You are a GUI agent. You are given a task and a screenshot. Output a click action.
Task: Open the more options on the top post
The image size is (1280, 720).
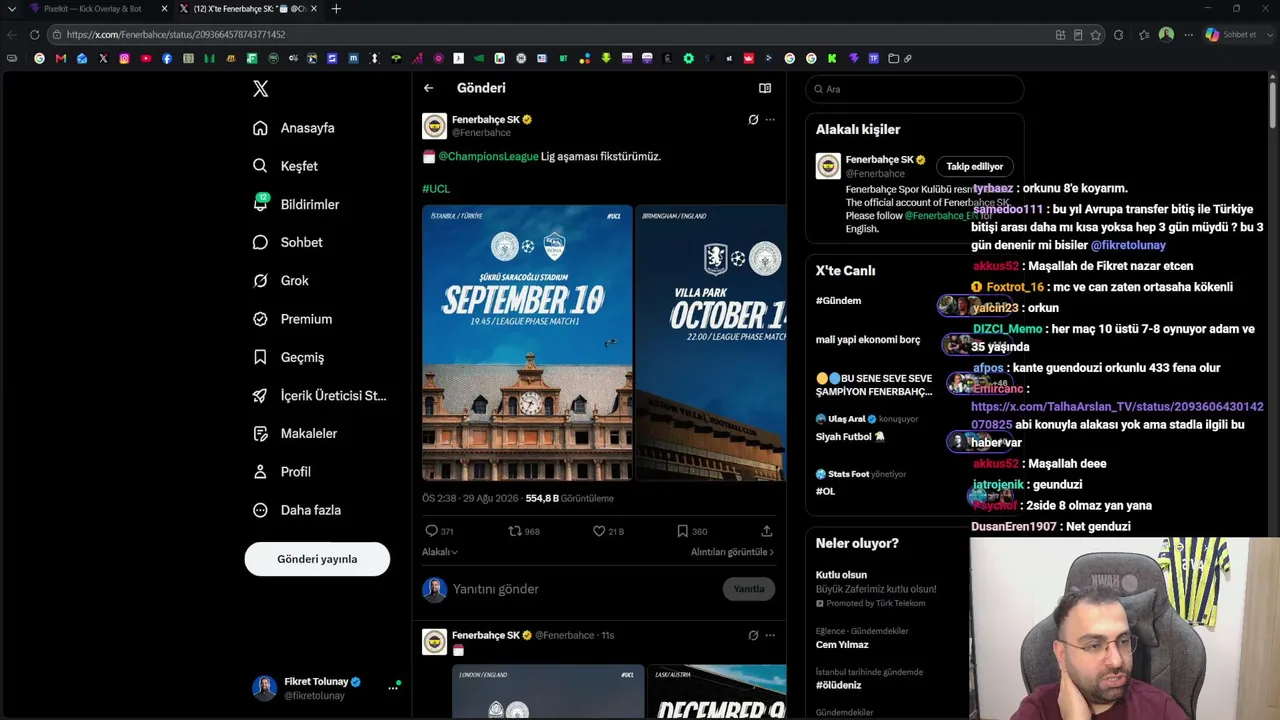770,120
